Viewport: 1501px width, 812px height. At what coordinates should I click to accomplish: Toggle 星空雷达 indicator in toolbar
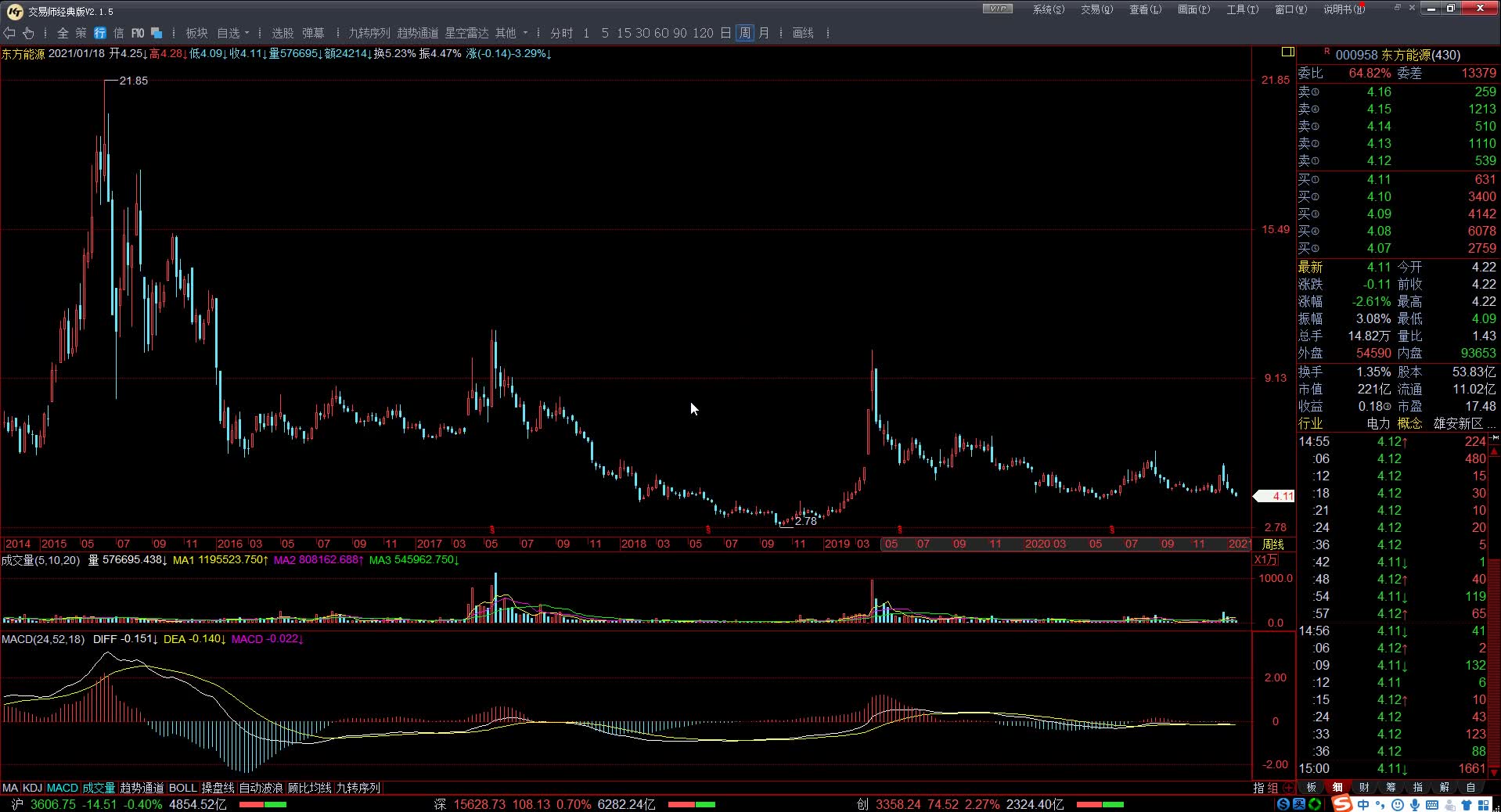[466, 33]
